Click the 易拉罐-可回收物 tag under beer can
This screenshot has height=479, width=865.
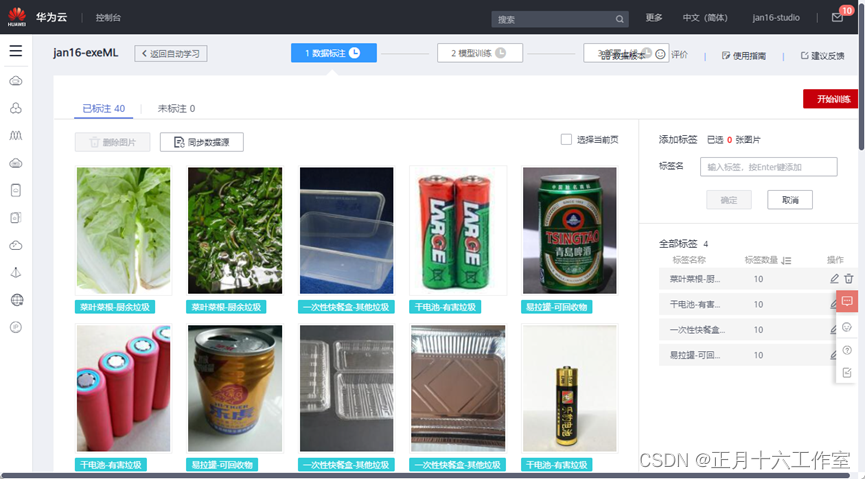557,307
